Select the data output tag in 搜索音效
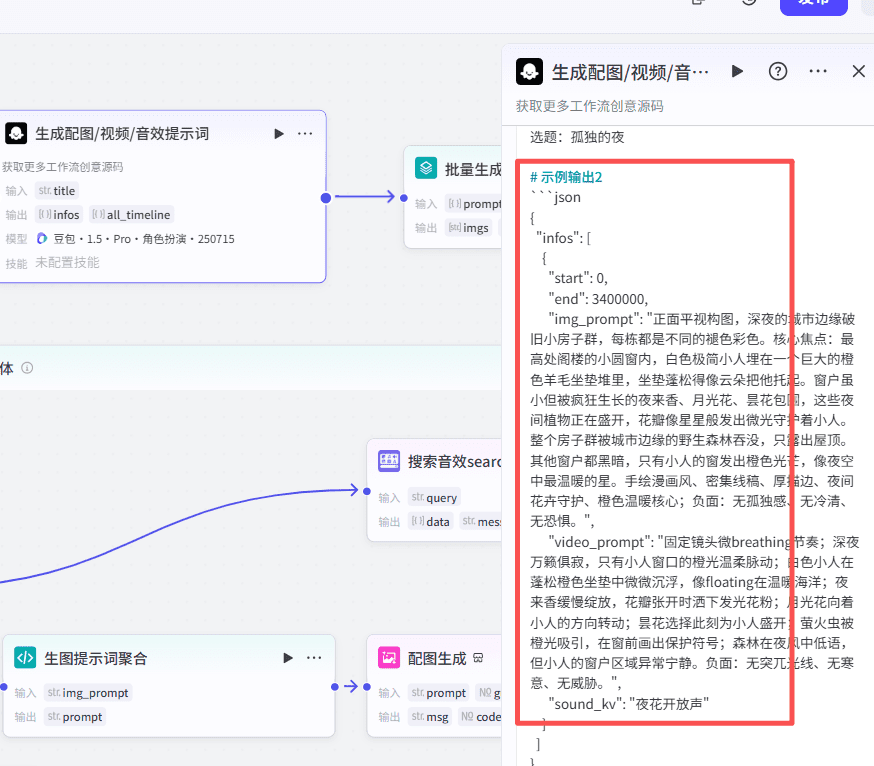Screen dimensions: 874x766 (430, 521)
